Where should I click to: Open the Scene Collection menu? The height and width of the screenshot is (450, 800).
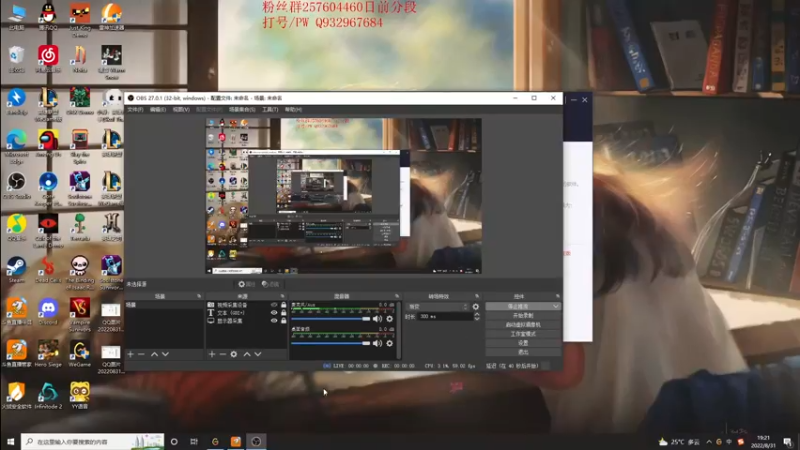click(x=242, y=110)
